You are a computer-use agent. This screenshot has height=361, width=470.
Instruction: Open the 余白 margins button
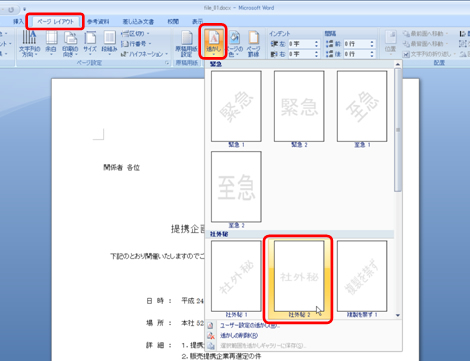pos(51,43)
